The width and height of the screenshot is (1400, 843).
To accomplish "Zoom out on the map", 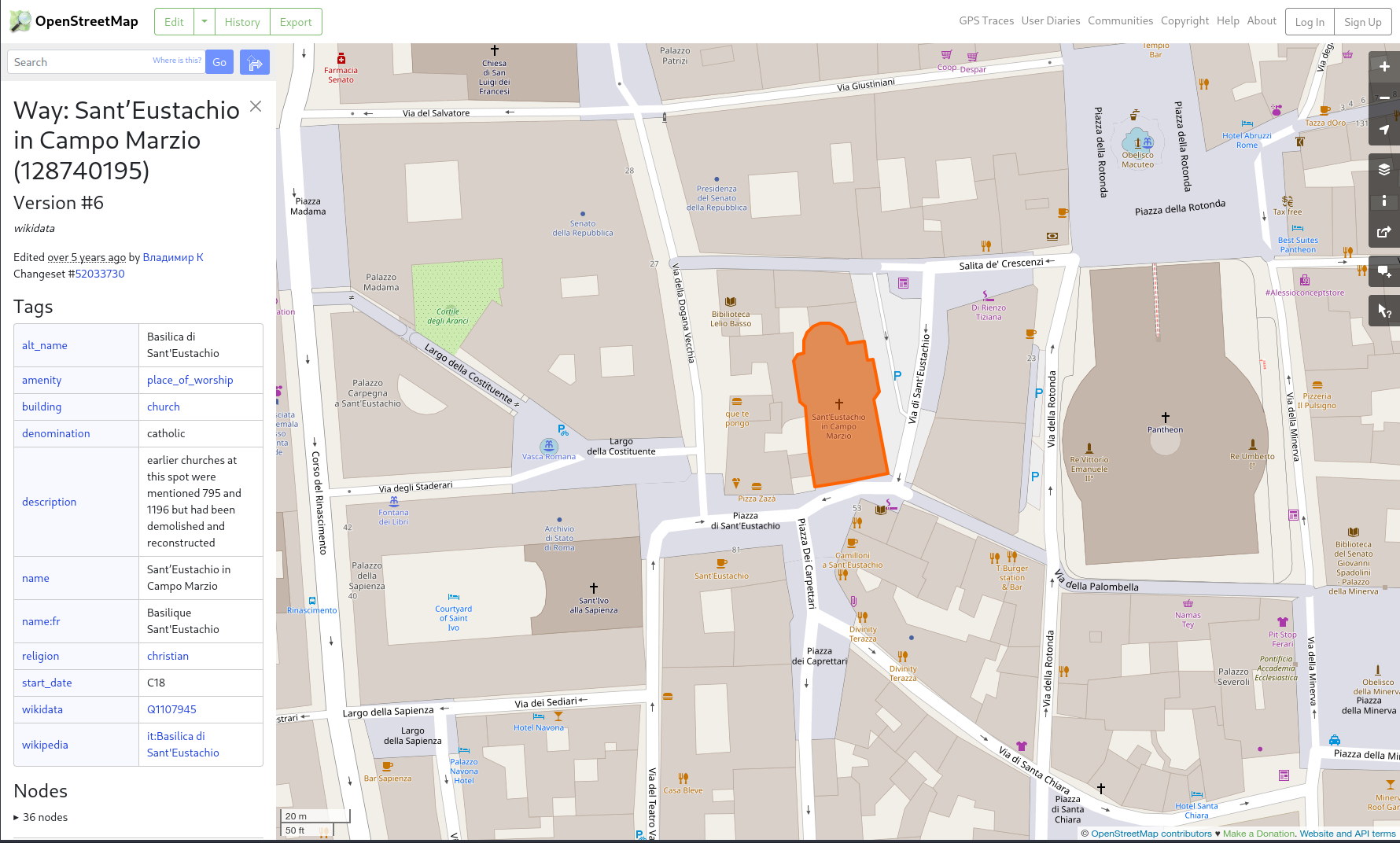I will coord(1384,98).
